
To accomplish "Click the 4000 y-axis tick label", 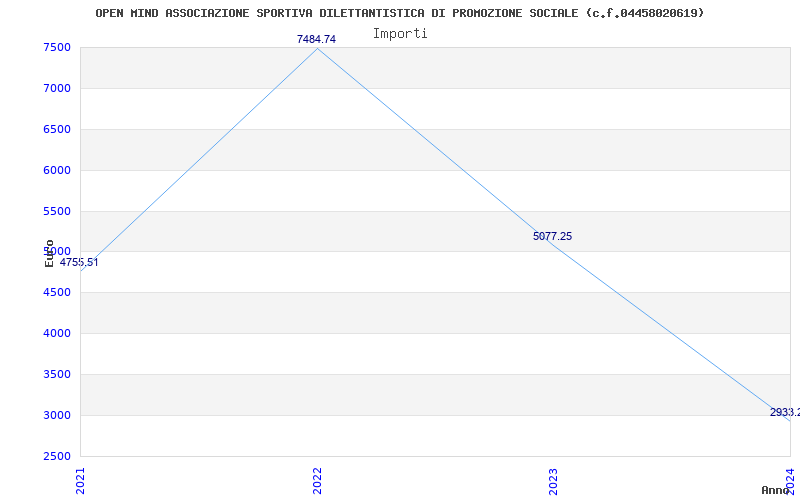I will point(57,334).
